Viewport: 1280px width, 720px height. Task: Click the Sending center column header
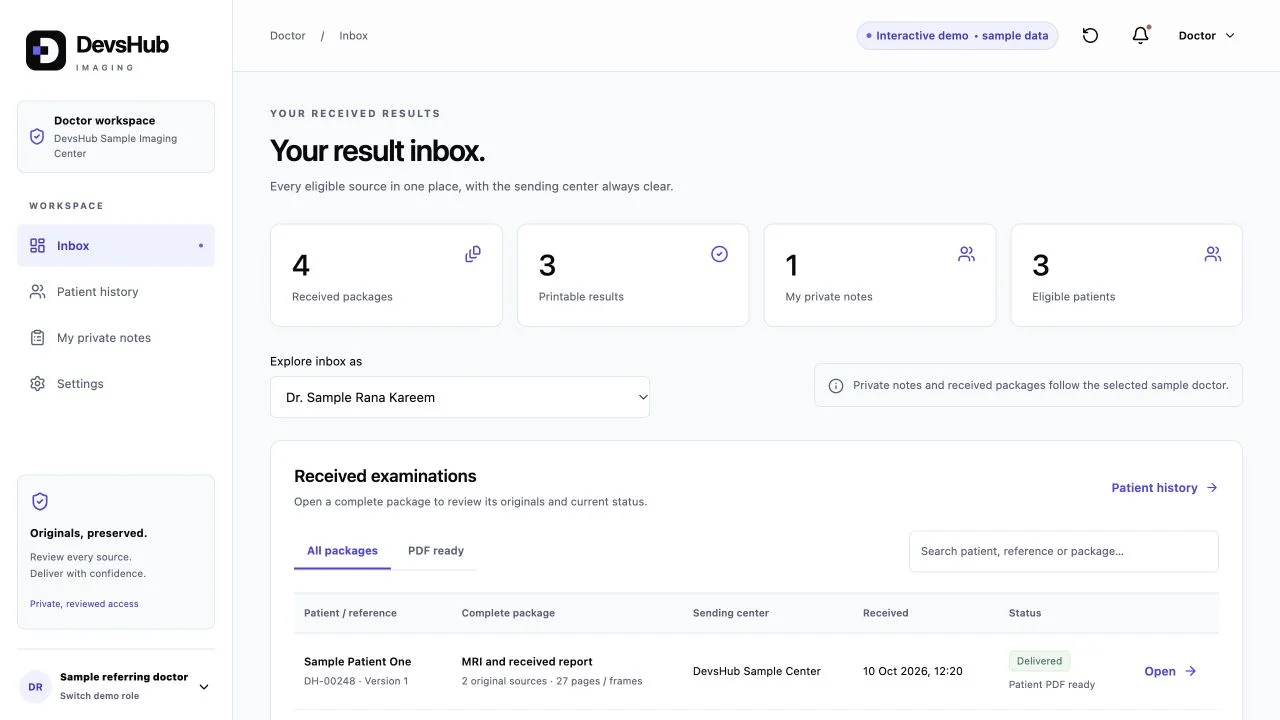click(x=731, y=613)
